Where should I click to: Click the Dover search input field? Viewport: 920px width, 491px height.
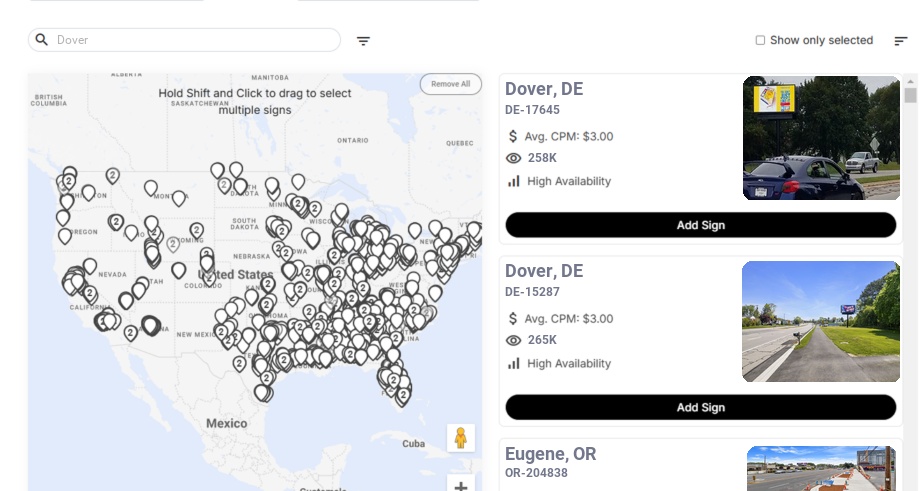click(184, 40)
